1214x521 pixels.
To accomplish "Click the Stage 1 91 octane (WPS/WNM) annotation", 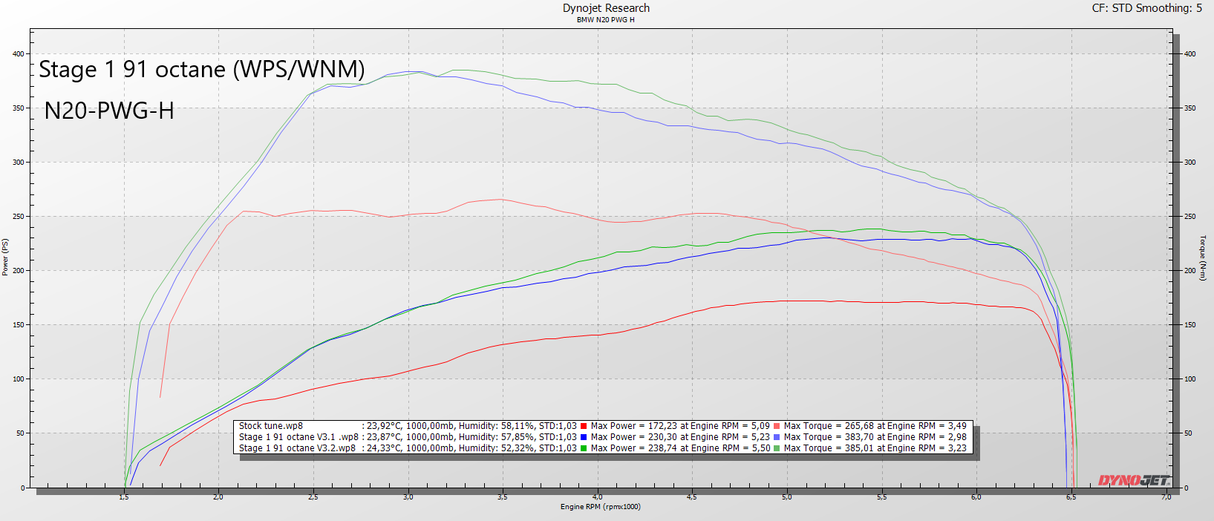I will (x=202, y=69).
